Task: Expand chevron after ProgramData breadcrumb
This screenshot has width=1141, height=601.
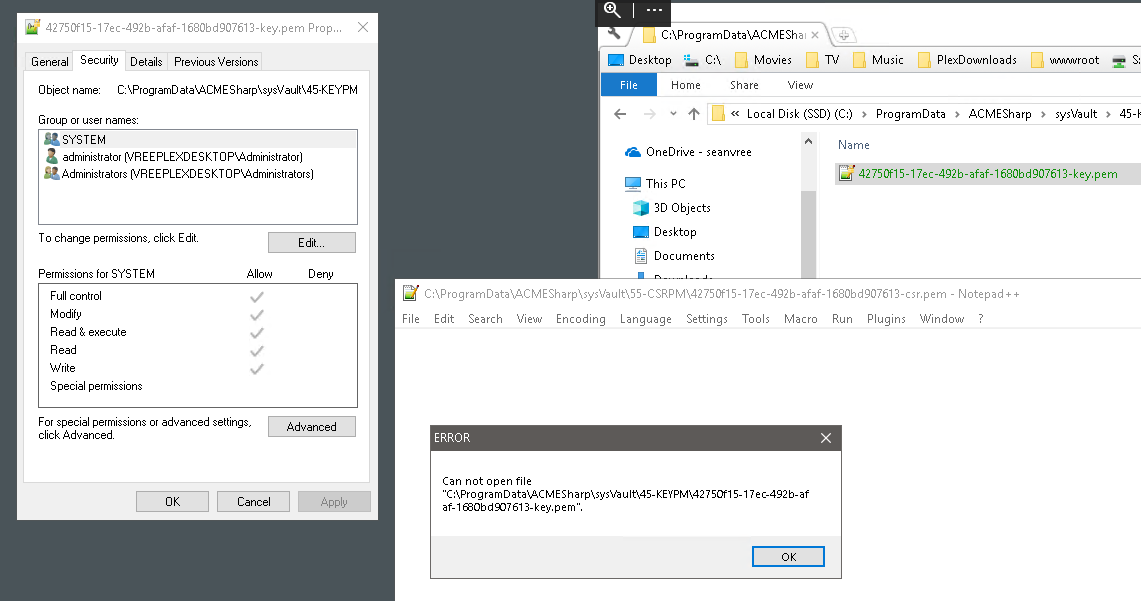Action: click(x=957, y=114)
